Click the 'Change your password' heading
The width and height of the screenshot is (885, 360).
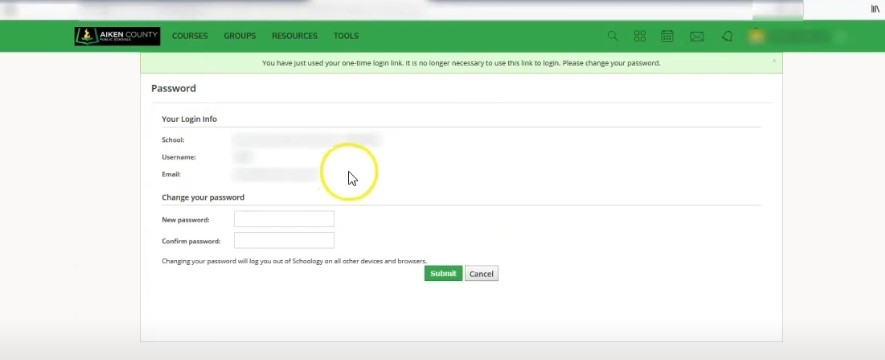203,197
